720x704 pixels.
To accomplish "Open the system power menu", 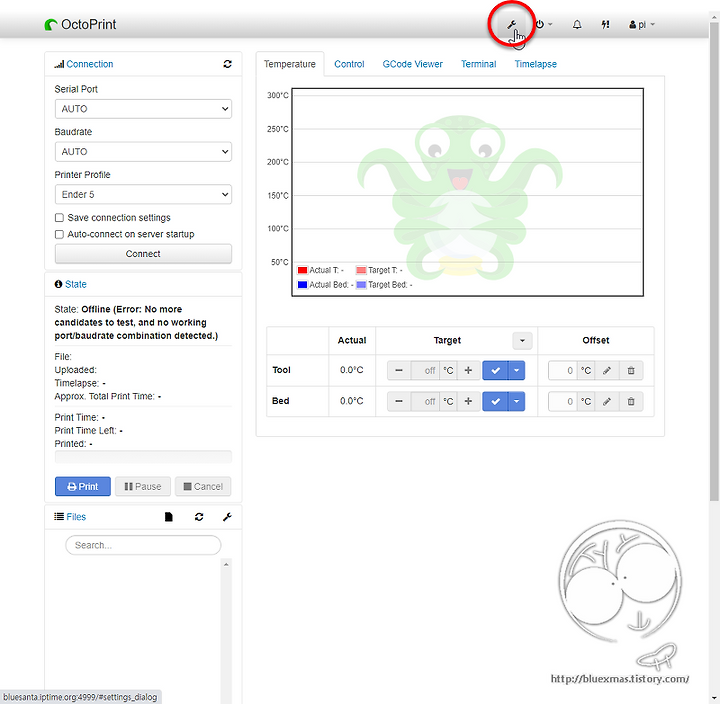I will click(544, 25).
